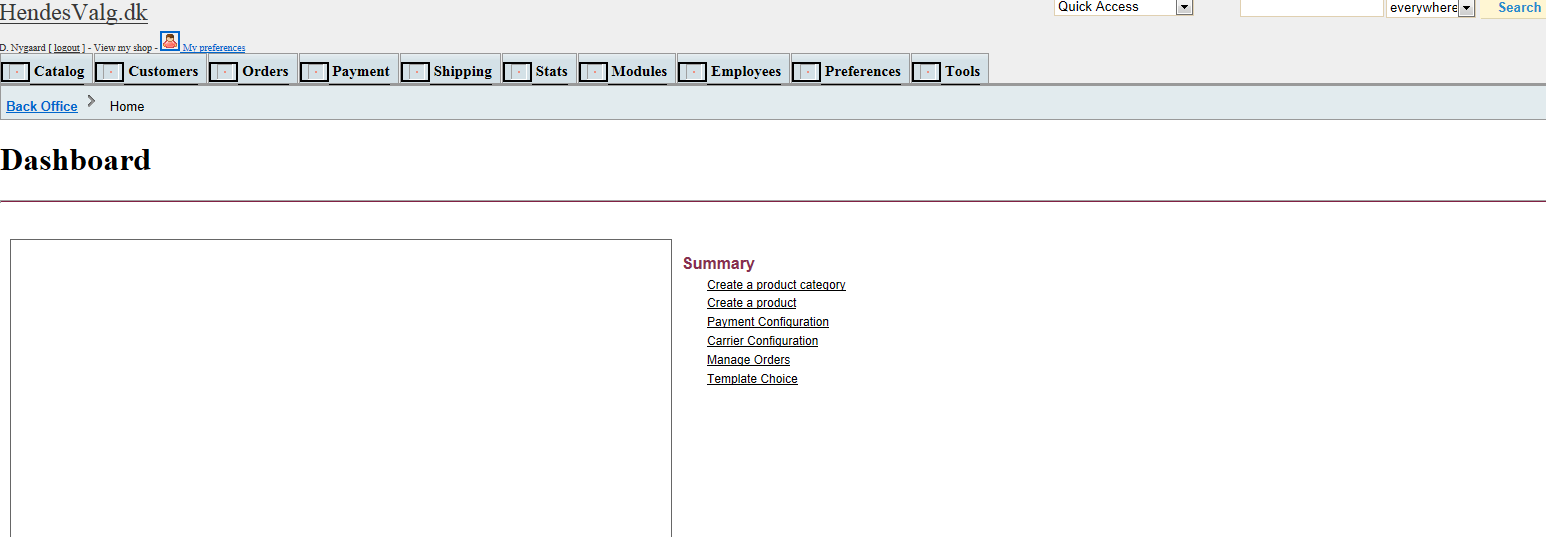Click the icon beside the Employees tab
This screenshot has width=1546, height=537.
pyautogui.click(x=692, y=72)
